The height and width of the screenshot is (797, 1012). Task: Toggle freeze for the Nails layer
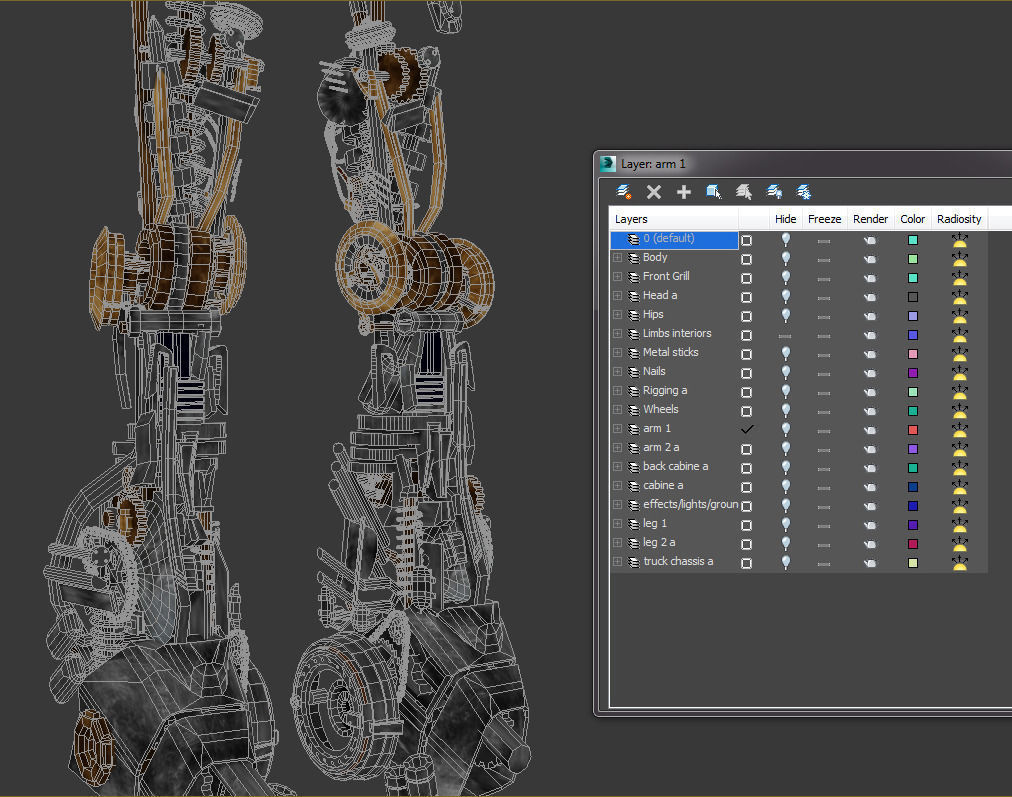click(x=824, y=373)
